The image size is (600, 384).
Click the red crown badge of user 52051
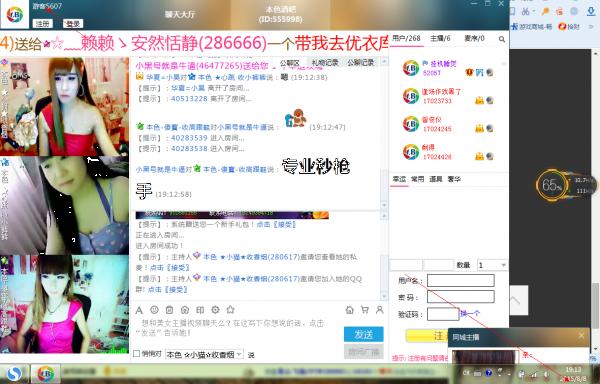coord(469,72)
